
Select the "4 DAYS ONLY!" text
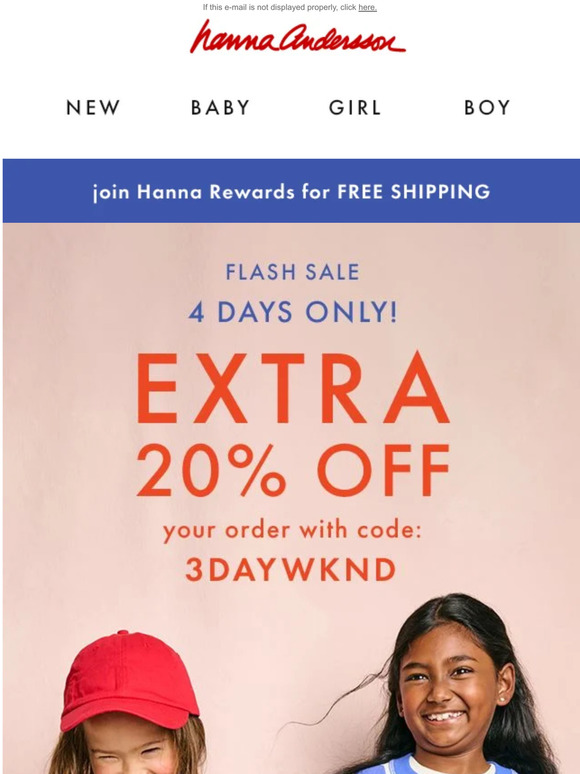(293, 312)
